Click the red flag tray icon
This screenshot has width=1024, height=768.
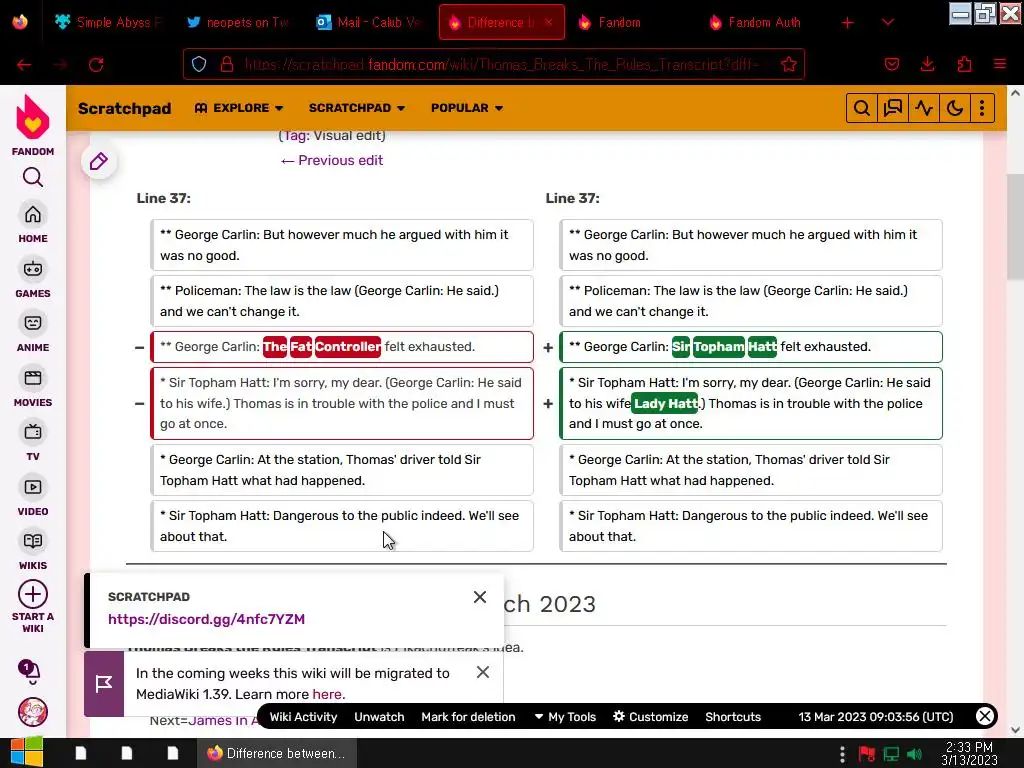click(867, 754)
